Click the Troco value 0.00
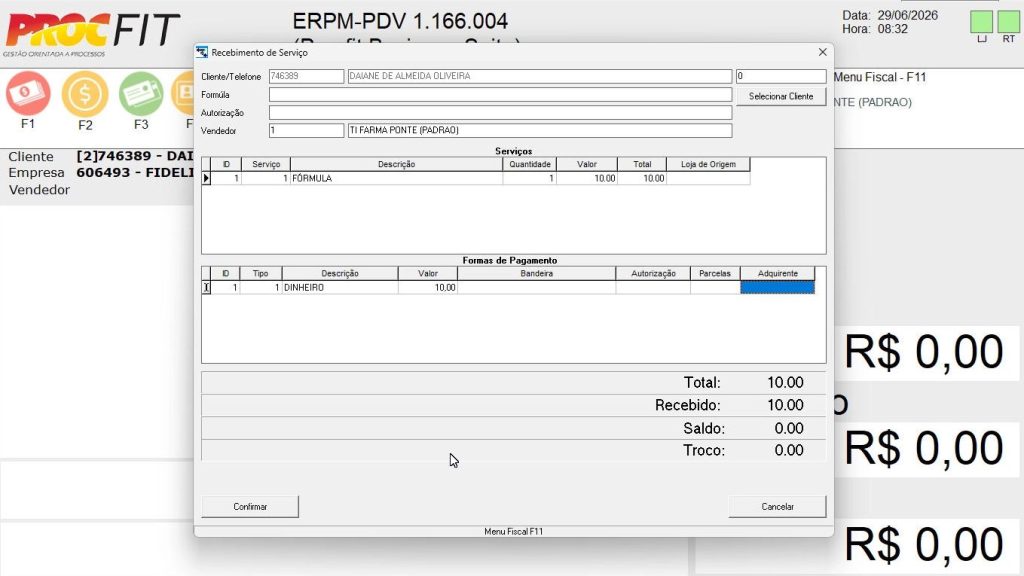The width and height of the screenshot is (1024, 576). coord(789,451)
